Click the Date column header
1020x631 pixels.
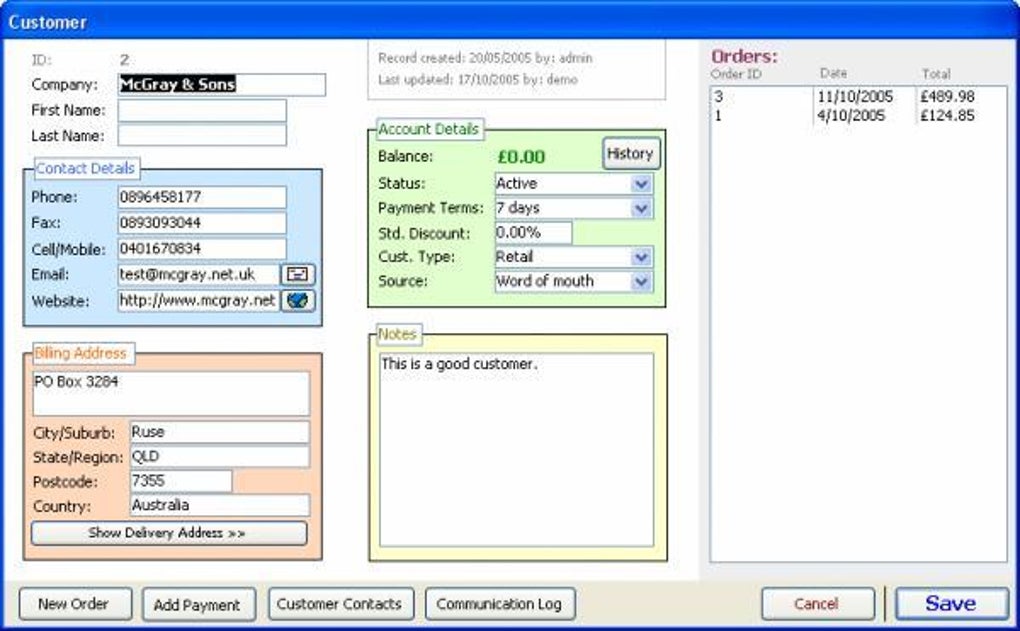click(833, 74)
